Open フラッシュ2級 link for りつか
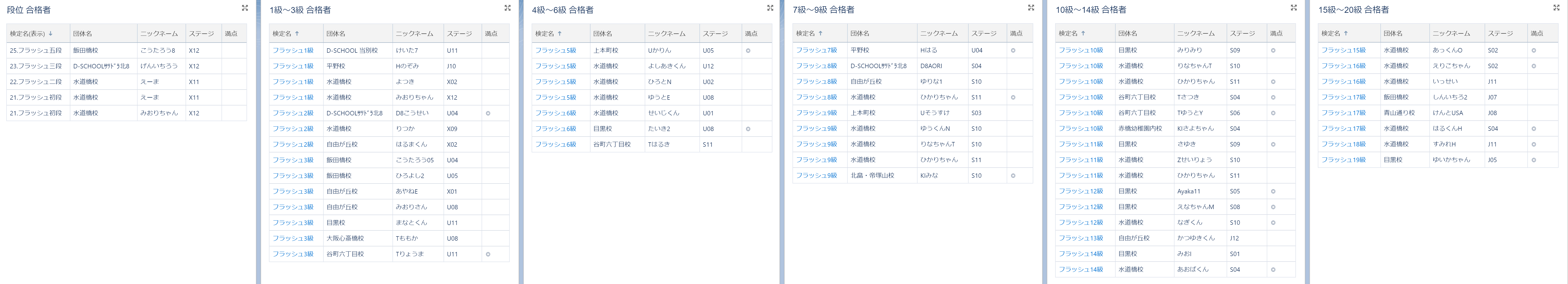The image size is (1568, 284). coord(293,129)
